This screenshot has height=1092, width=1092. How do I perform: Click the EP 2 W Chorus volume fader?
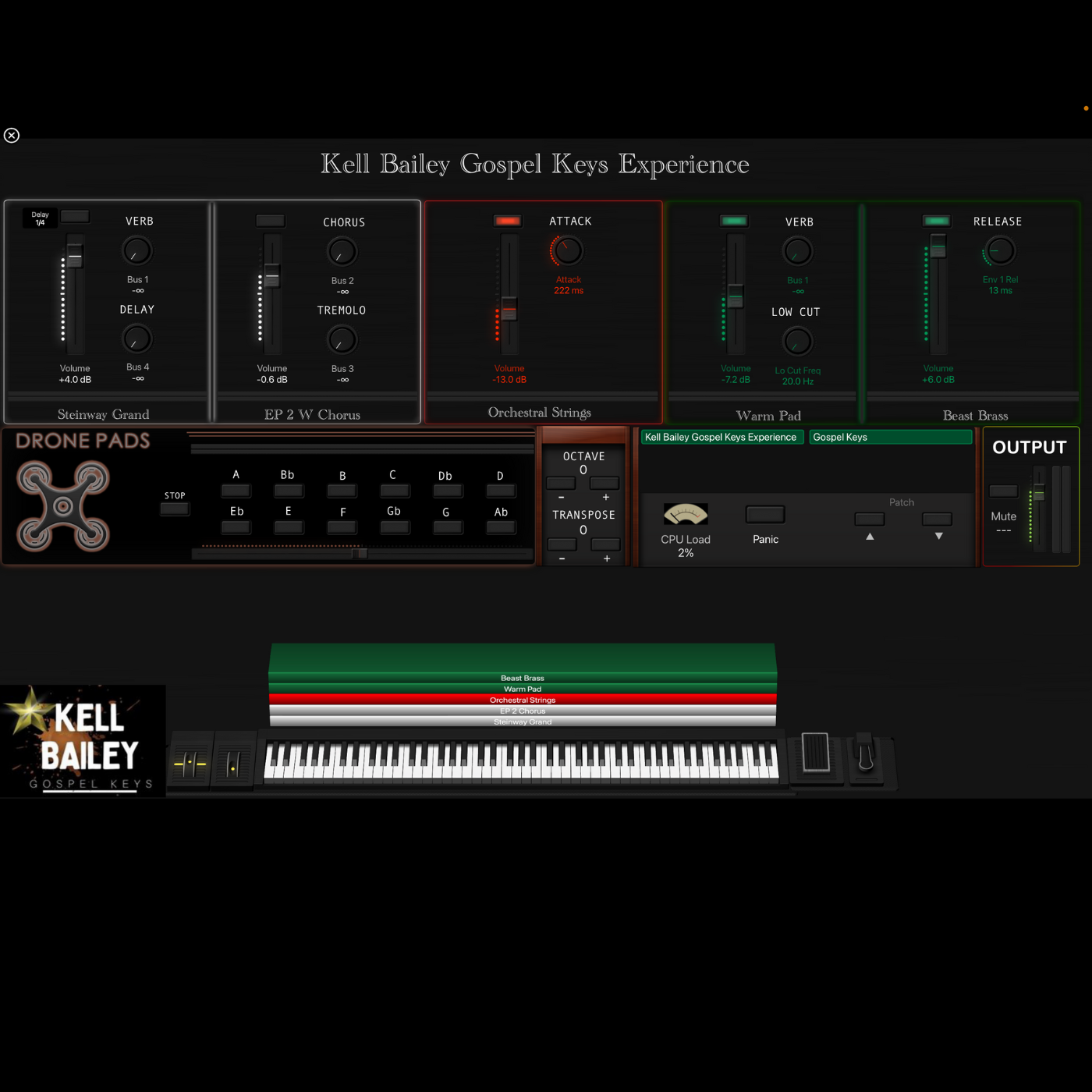pyautogui.click(x=271, y=276)
